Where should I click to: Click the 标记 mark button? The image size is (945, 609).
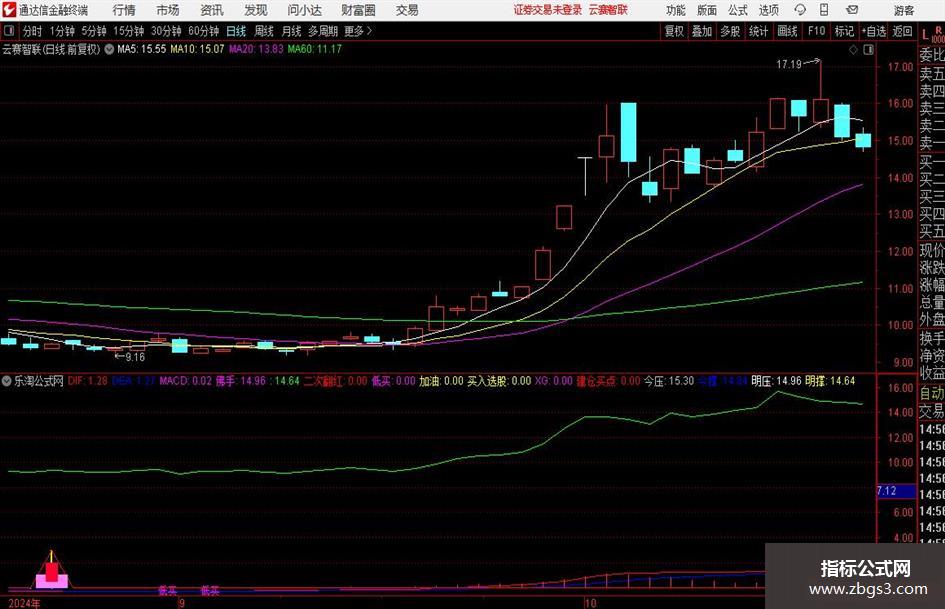(844, 31)
